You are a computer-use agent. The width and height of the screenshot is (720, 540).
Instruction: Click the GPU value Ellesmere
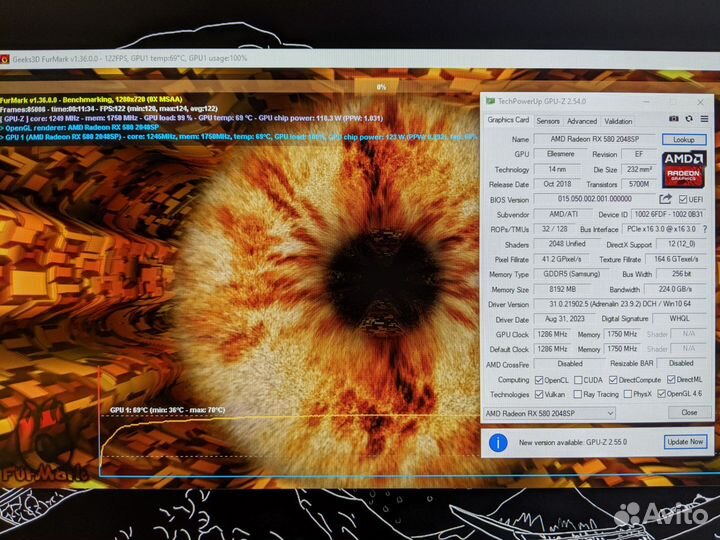pos(560,154)
